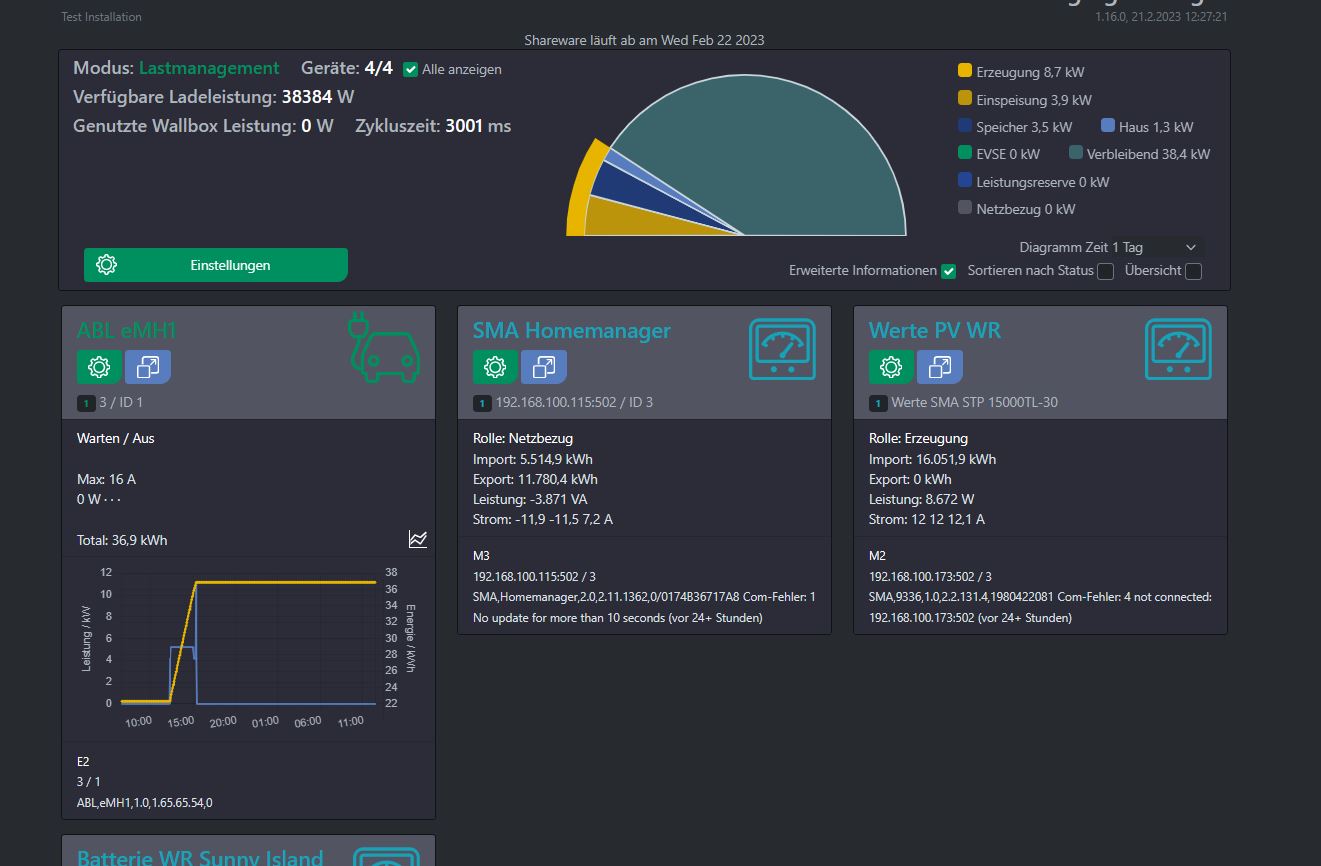Click the Werte PV WR meter icon

(1178, 349)
